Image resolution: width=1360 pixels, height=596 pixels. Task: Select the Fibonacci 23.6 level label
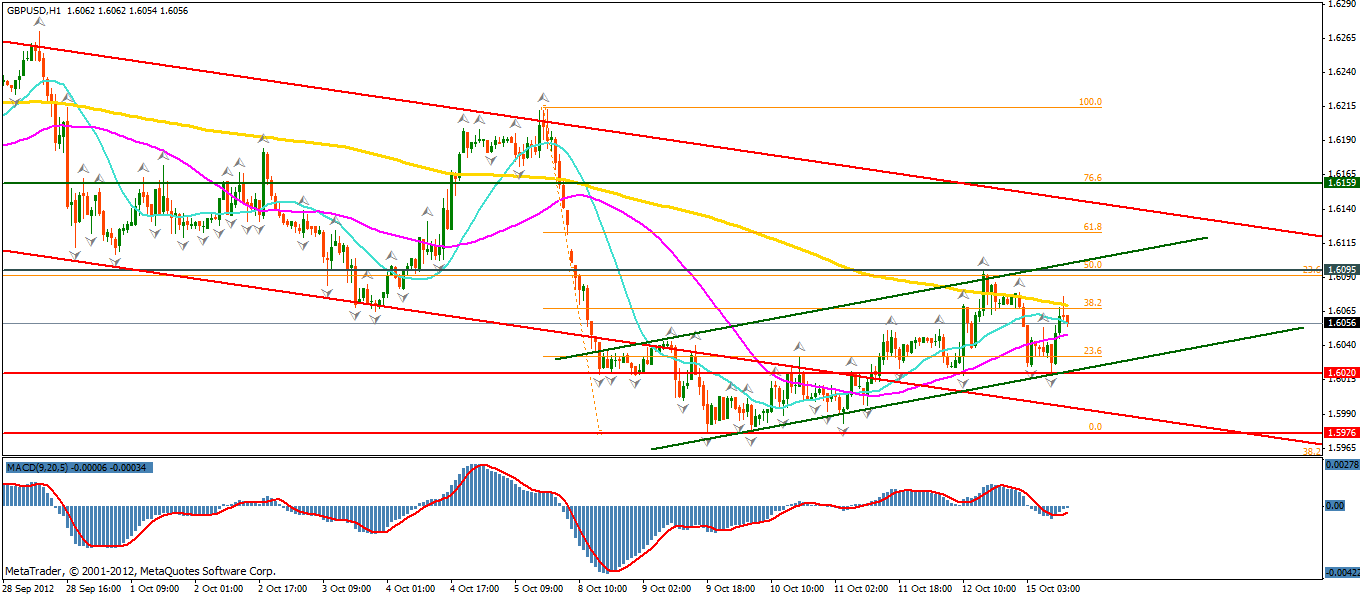[x=1092, y=351]
